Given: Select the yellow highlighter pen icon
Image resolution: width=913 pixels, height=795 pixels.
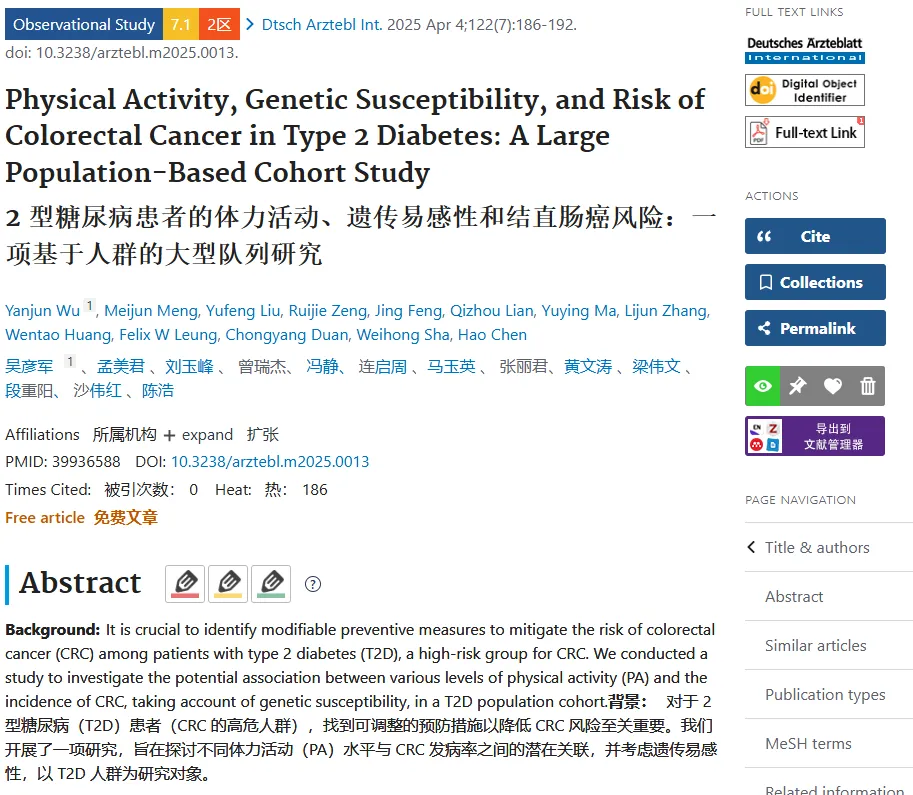Looking at the screenshot, I should pyautogui.click(x=228, y=584).
